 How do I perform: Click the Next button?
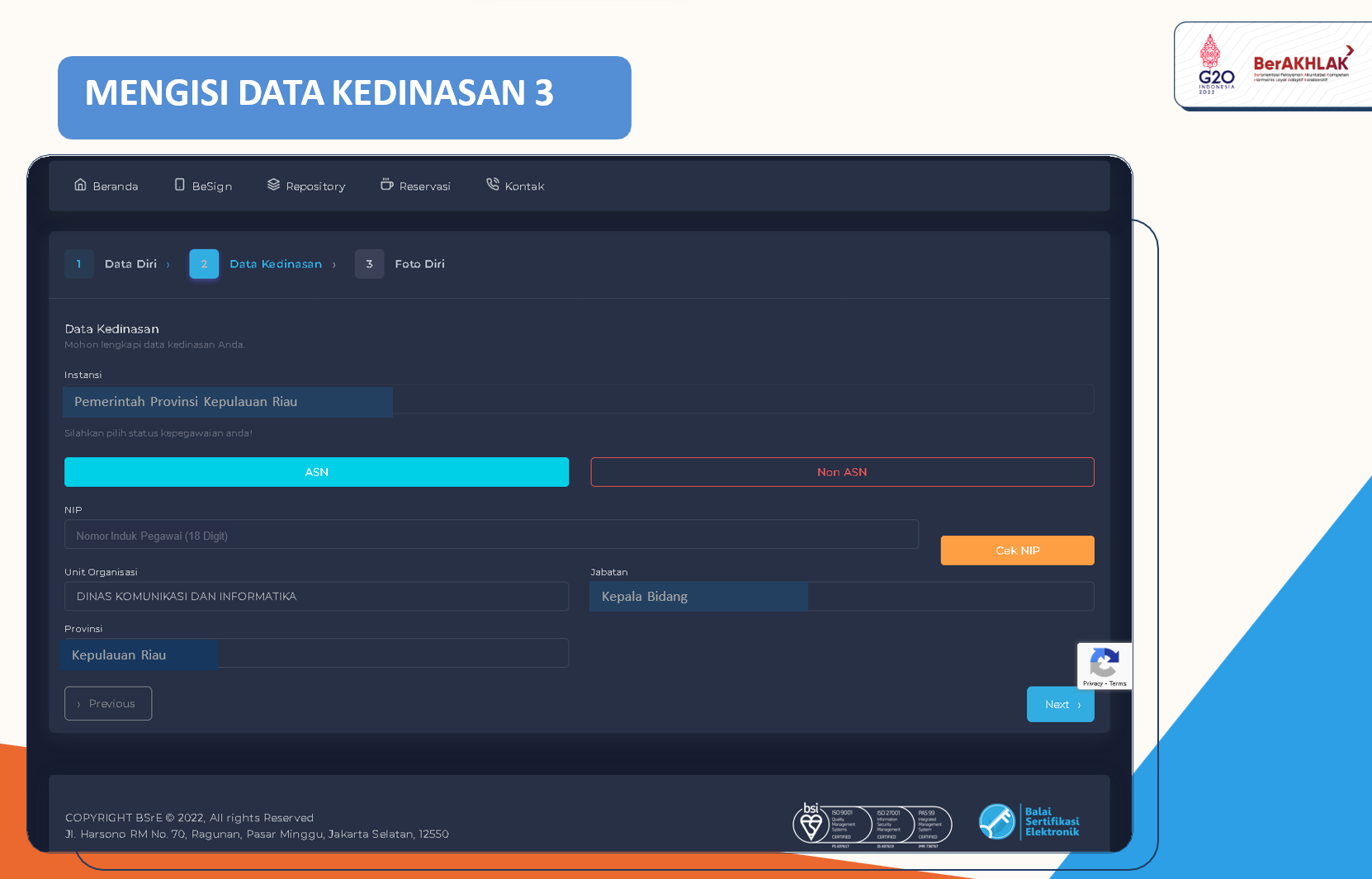pos(1060,705)
